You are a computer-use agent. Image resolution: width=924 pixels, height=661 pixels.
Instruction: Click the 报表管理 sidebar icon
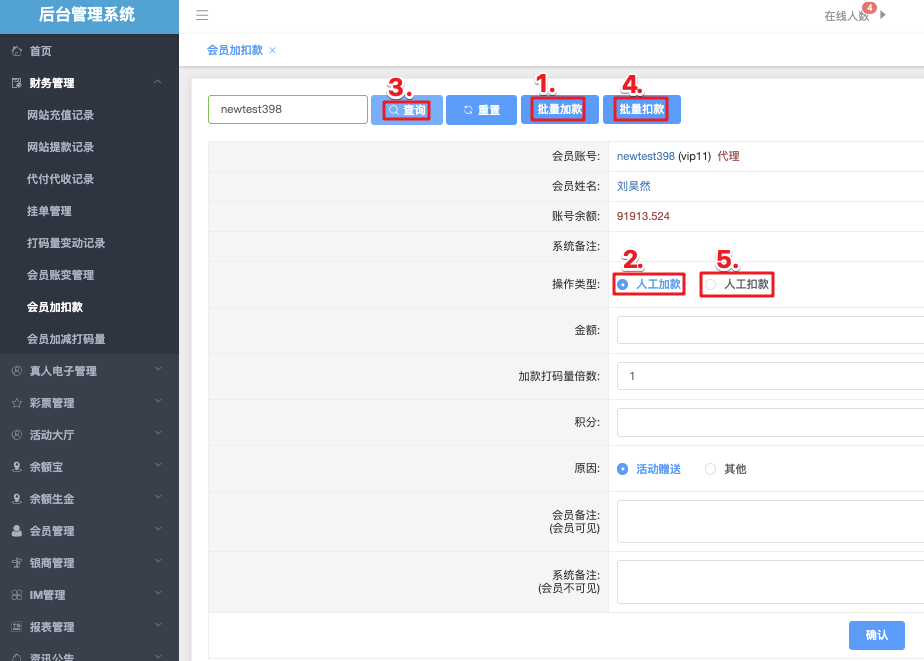[x=16, y=627]
